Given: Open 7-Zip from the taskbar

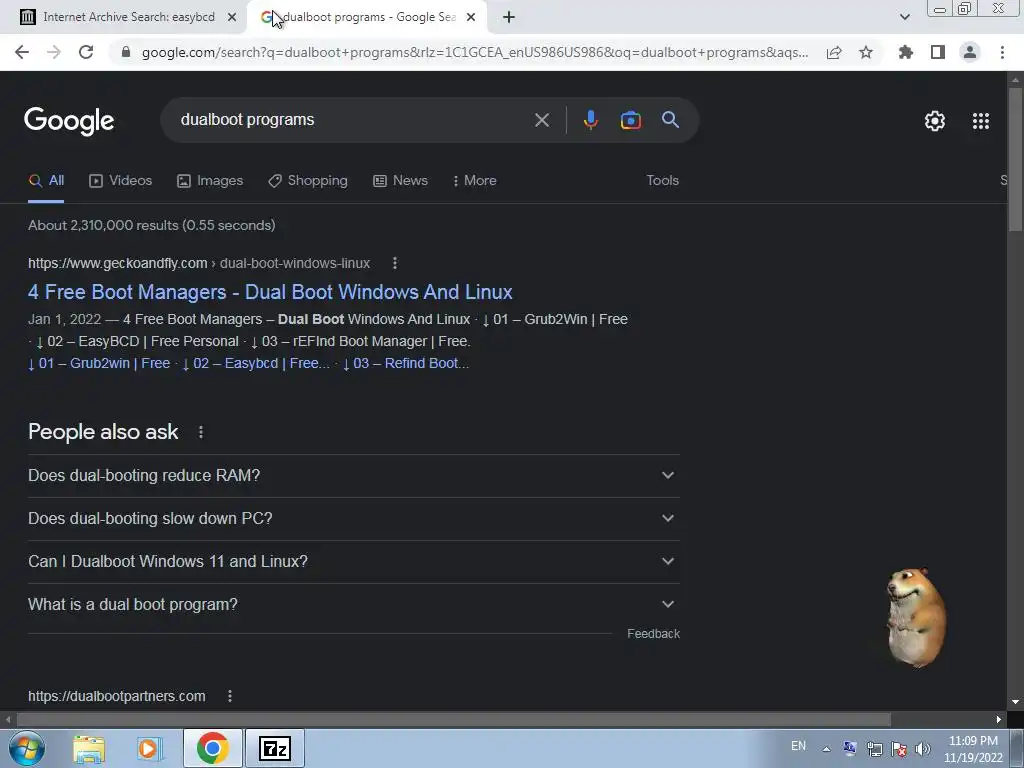Looking at the screenshot, I should pyautogui.click(x=274, y=748).
